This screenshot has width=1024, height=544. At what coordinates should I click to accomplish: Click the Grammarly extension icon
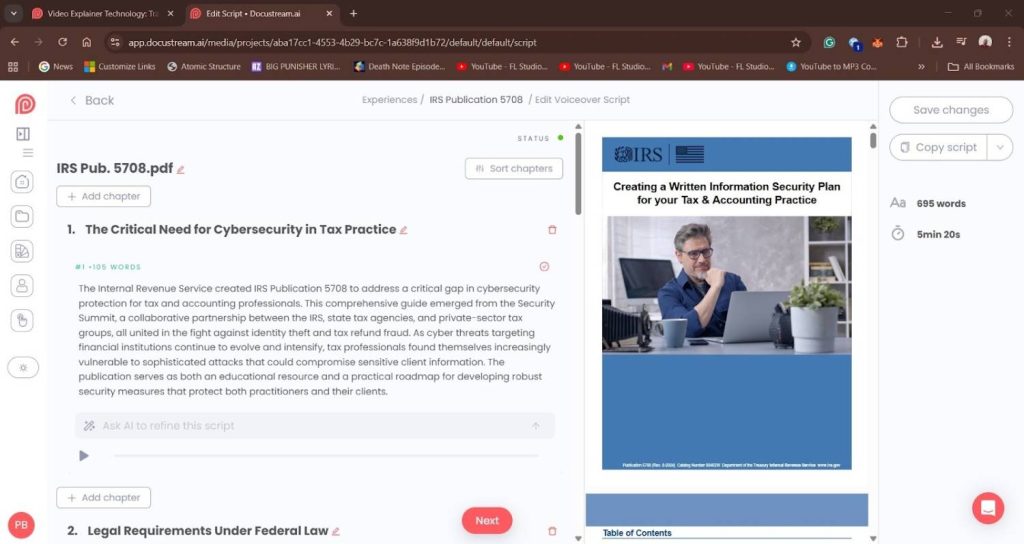(x=829, y=42)
